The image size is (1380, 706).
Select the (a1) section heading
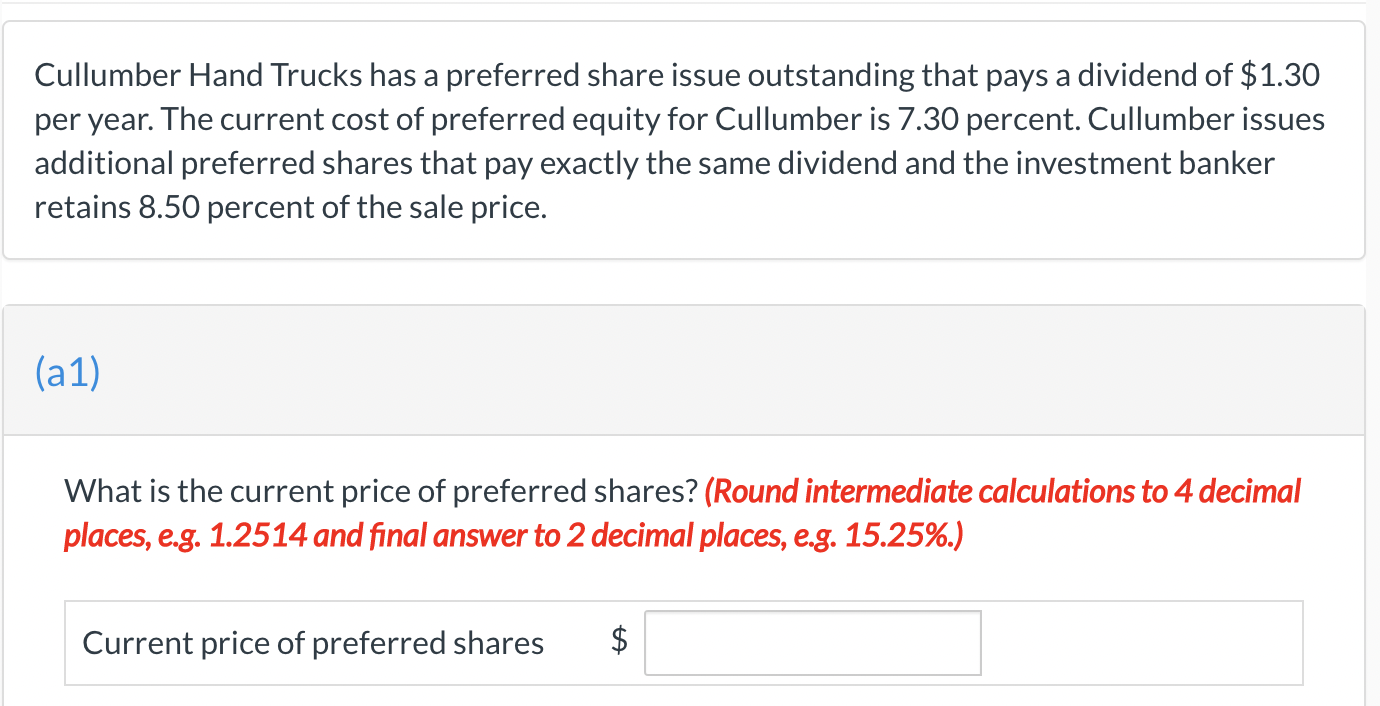[67, 372]
